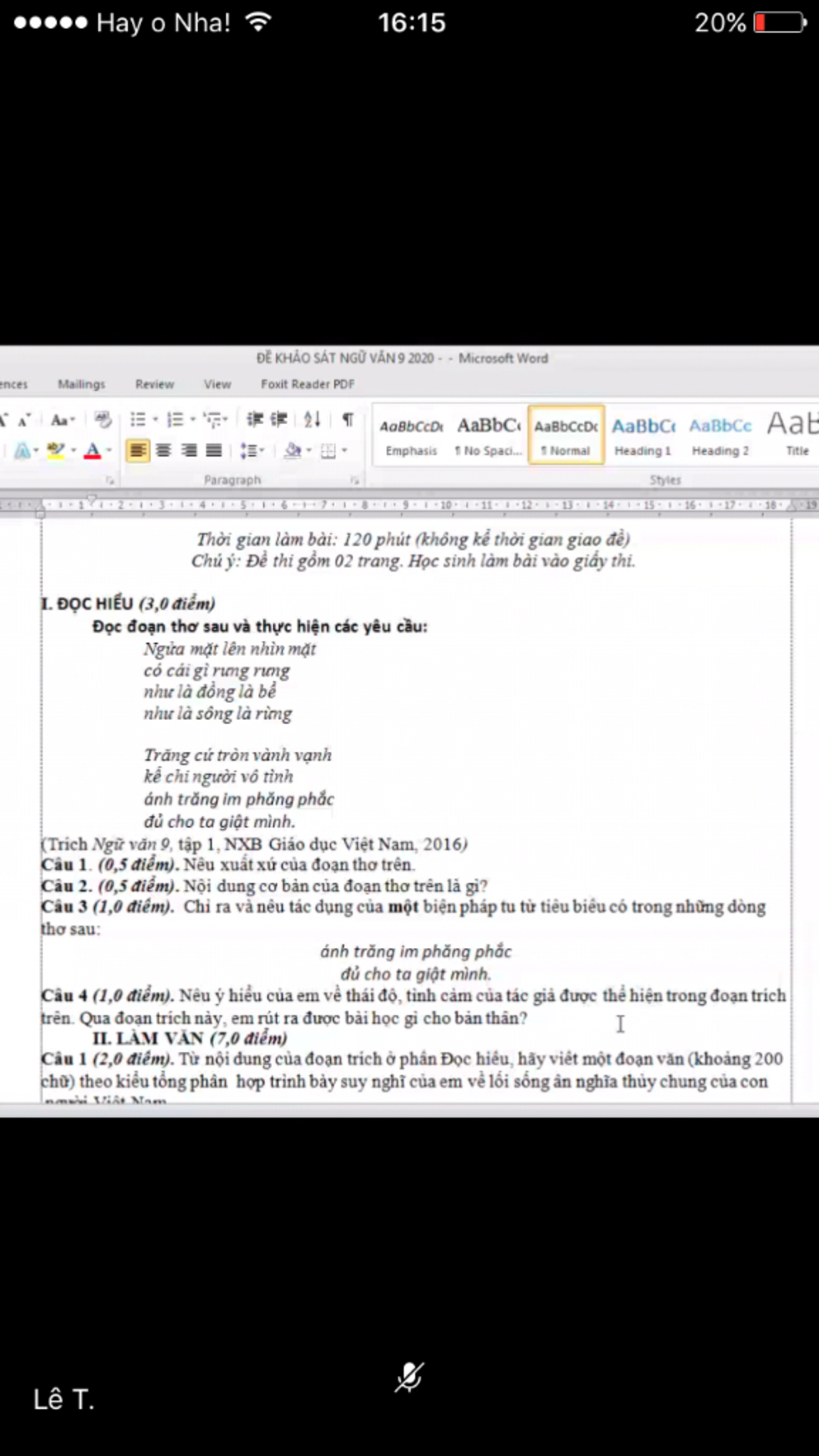The image size is (819, 1456).
Task: Click the verse line Trăng cứ tròn vành vạnh
Action: (238, 755)
